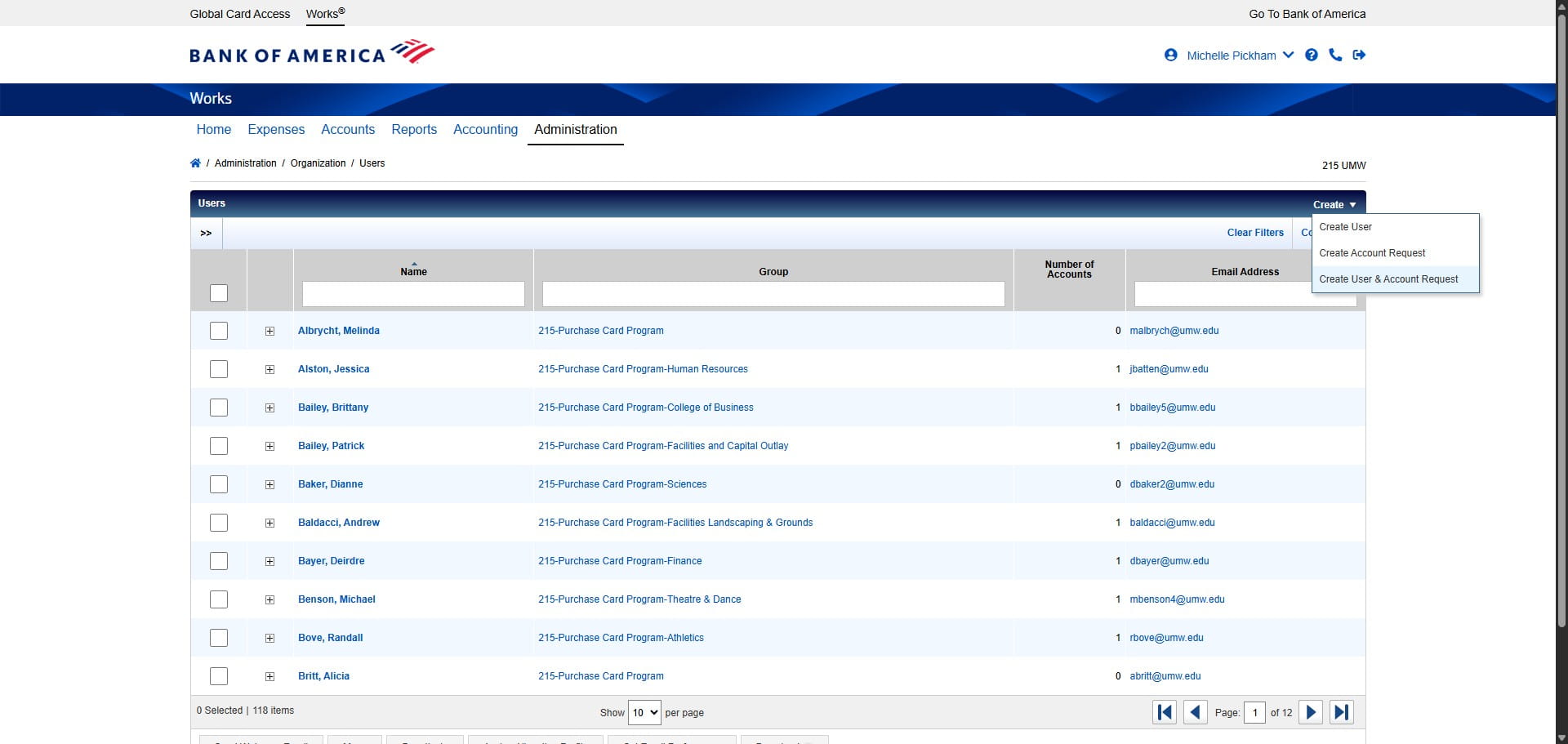Type in the Name column filter field

point(412,294)
